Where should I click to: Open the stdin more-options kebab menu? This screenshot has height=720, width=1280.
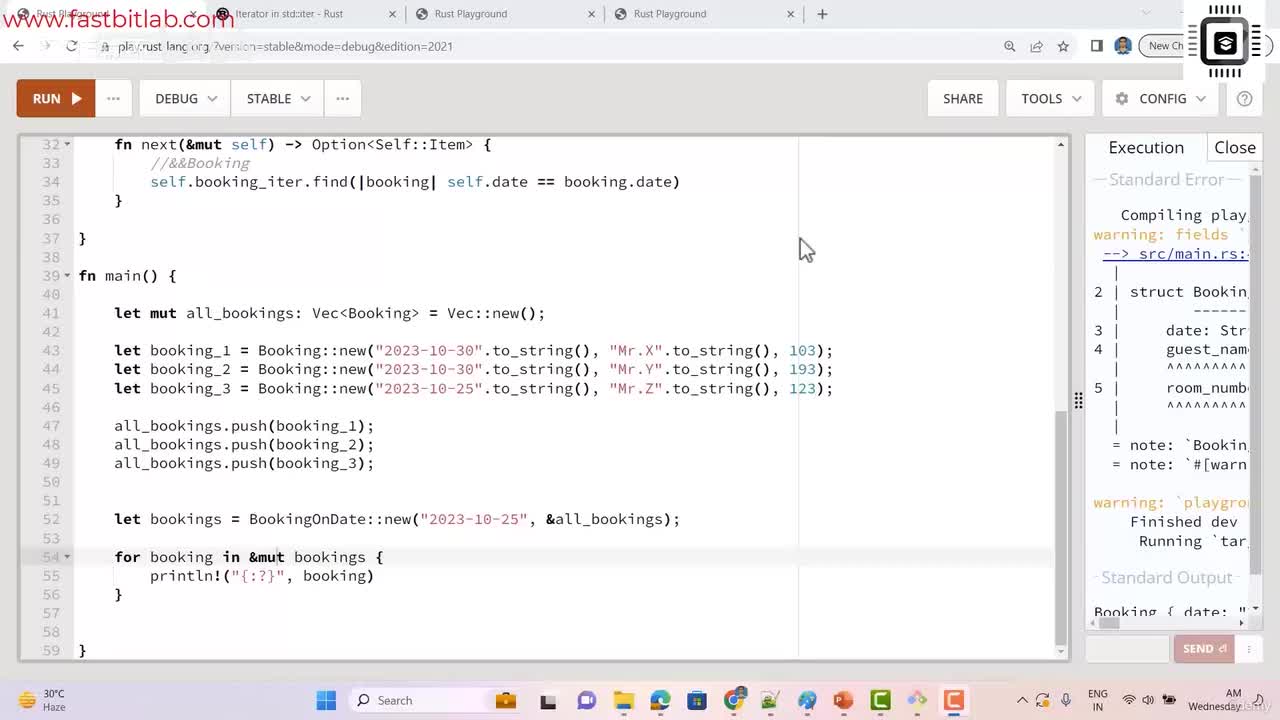[x=1248, y=649]
